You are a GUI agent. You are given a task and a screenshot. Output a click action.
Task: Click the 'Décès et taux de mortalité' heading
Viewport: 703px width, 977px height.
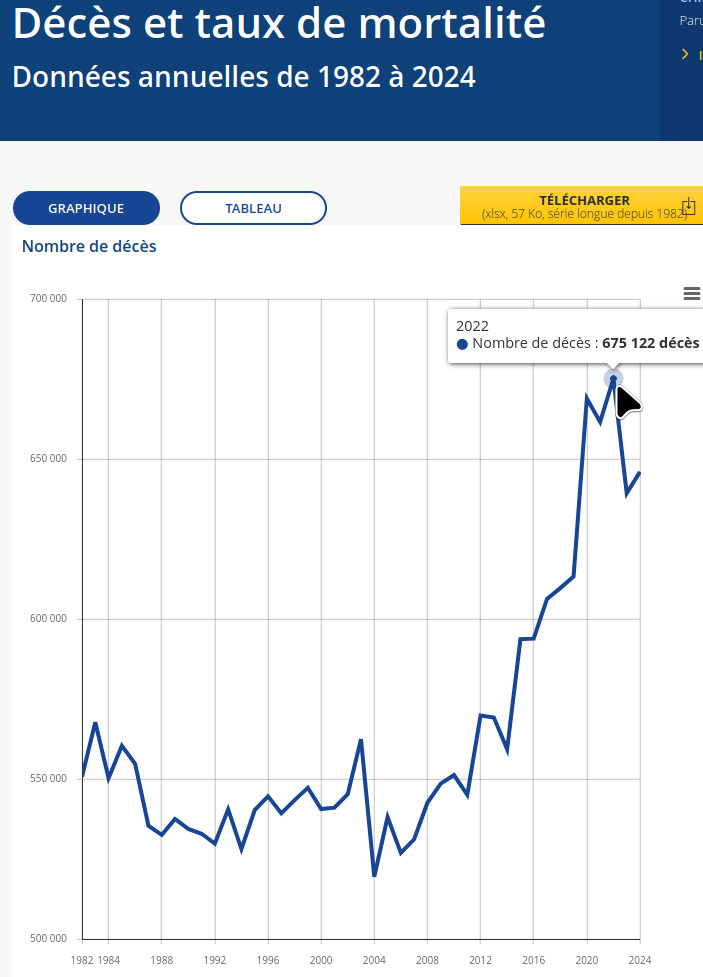(x=280, y=24)
